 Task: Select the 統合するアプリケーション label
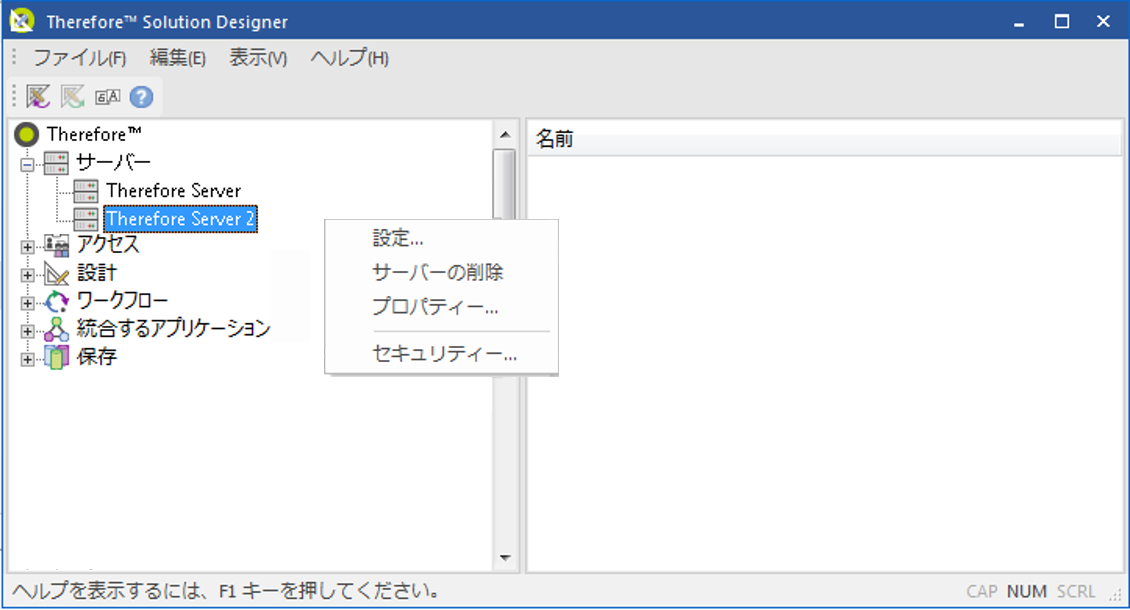[173, 329]
